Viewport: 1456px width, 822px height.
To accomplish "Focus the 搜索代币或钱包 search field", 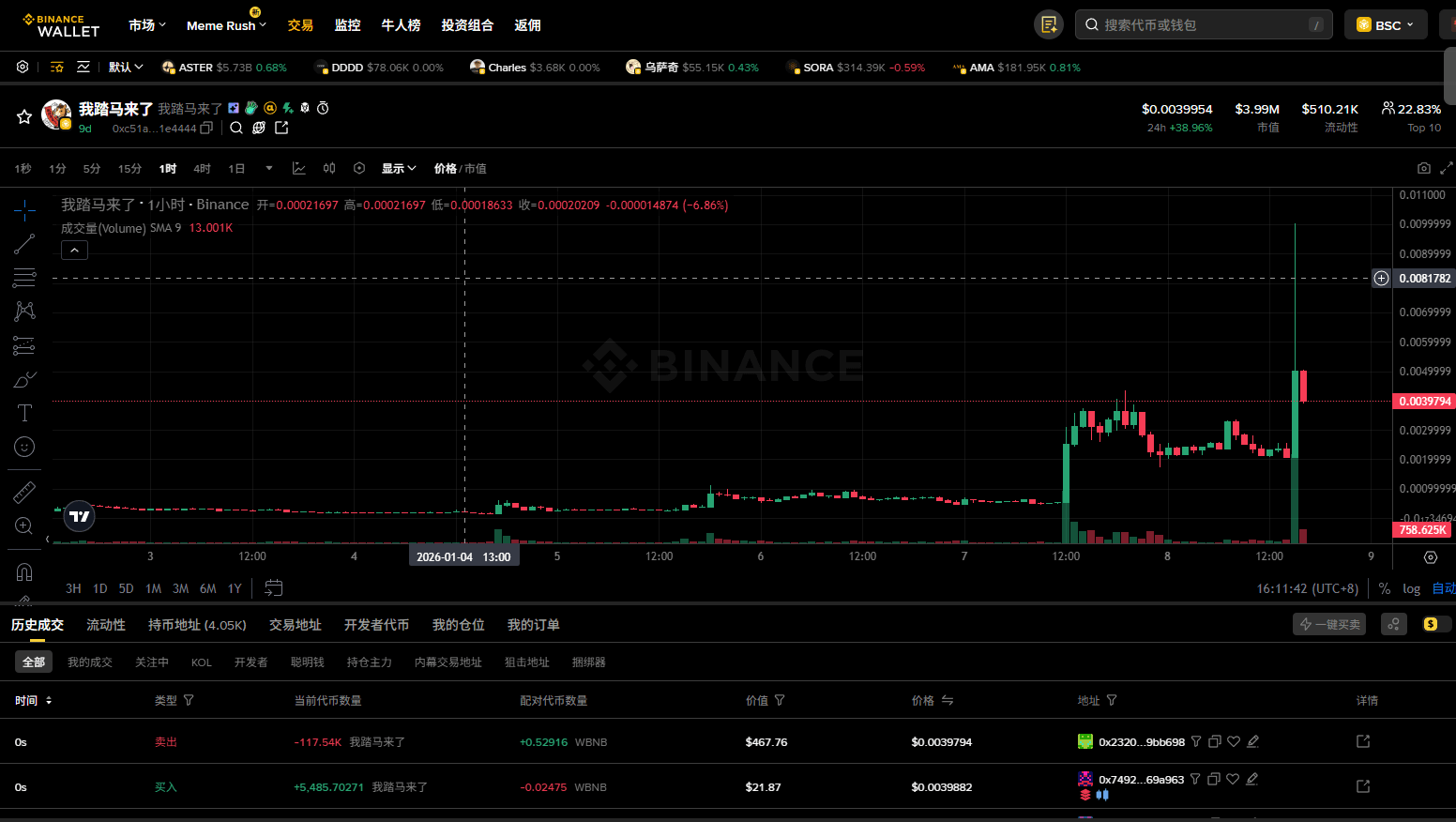I will click(1204, 24).
